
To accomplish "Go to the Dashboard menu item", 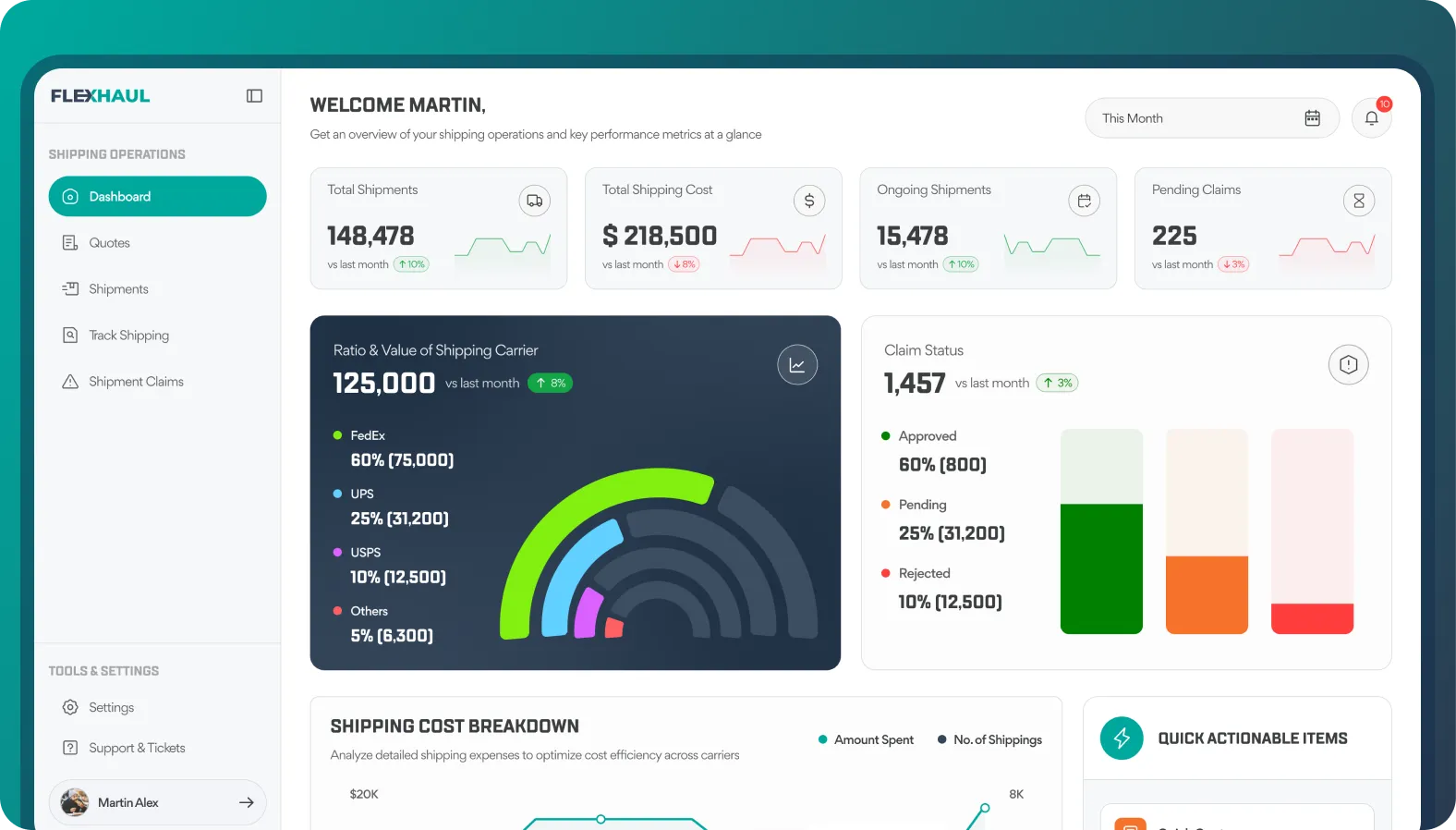I will point(158,197).
